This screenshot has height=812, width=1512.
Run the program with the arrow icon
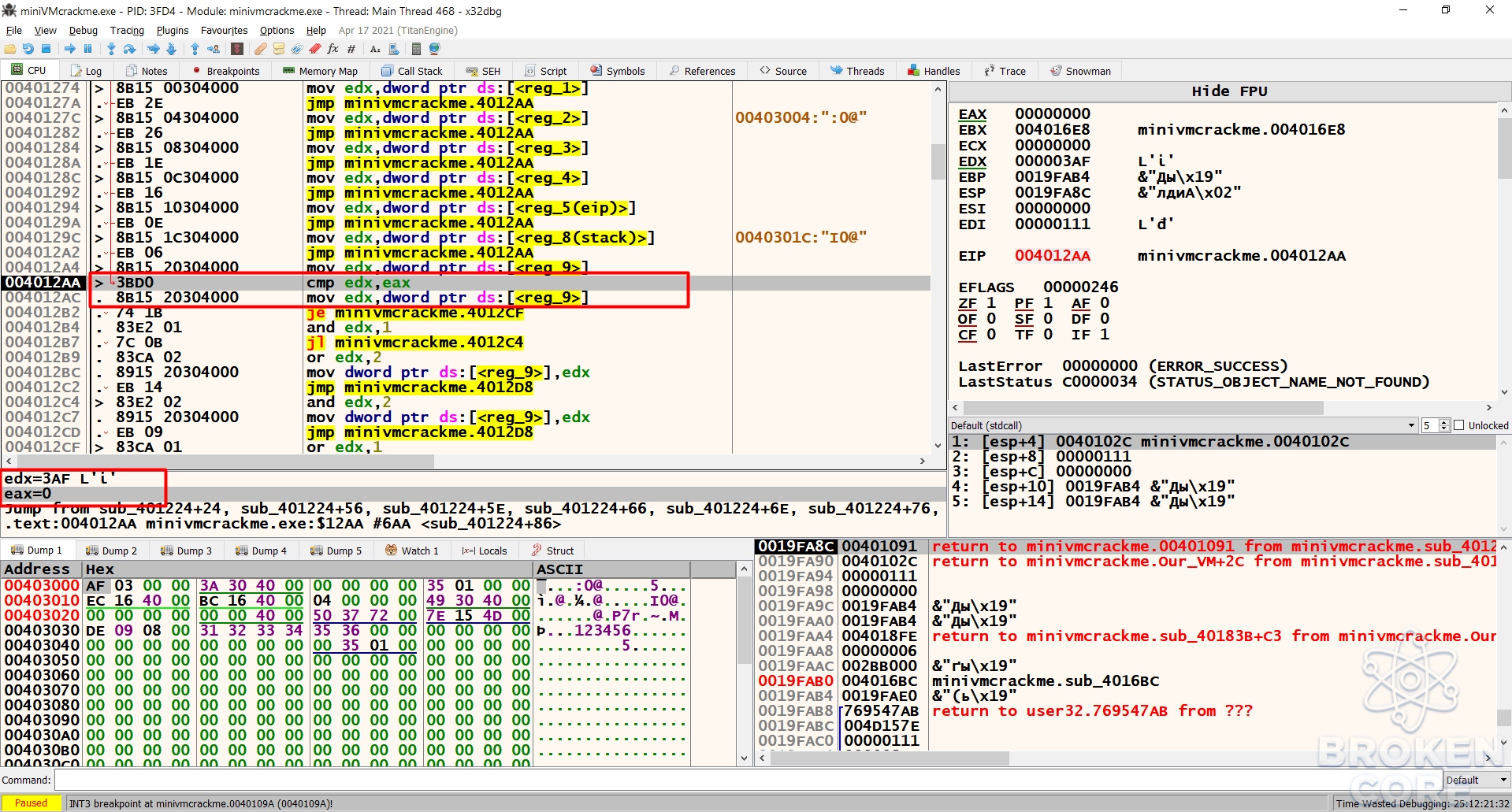click(70, 49)
